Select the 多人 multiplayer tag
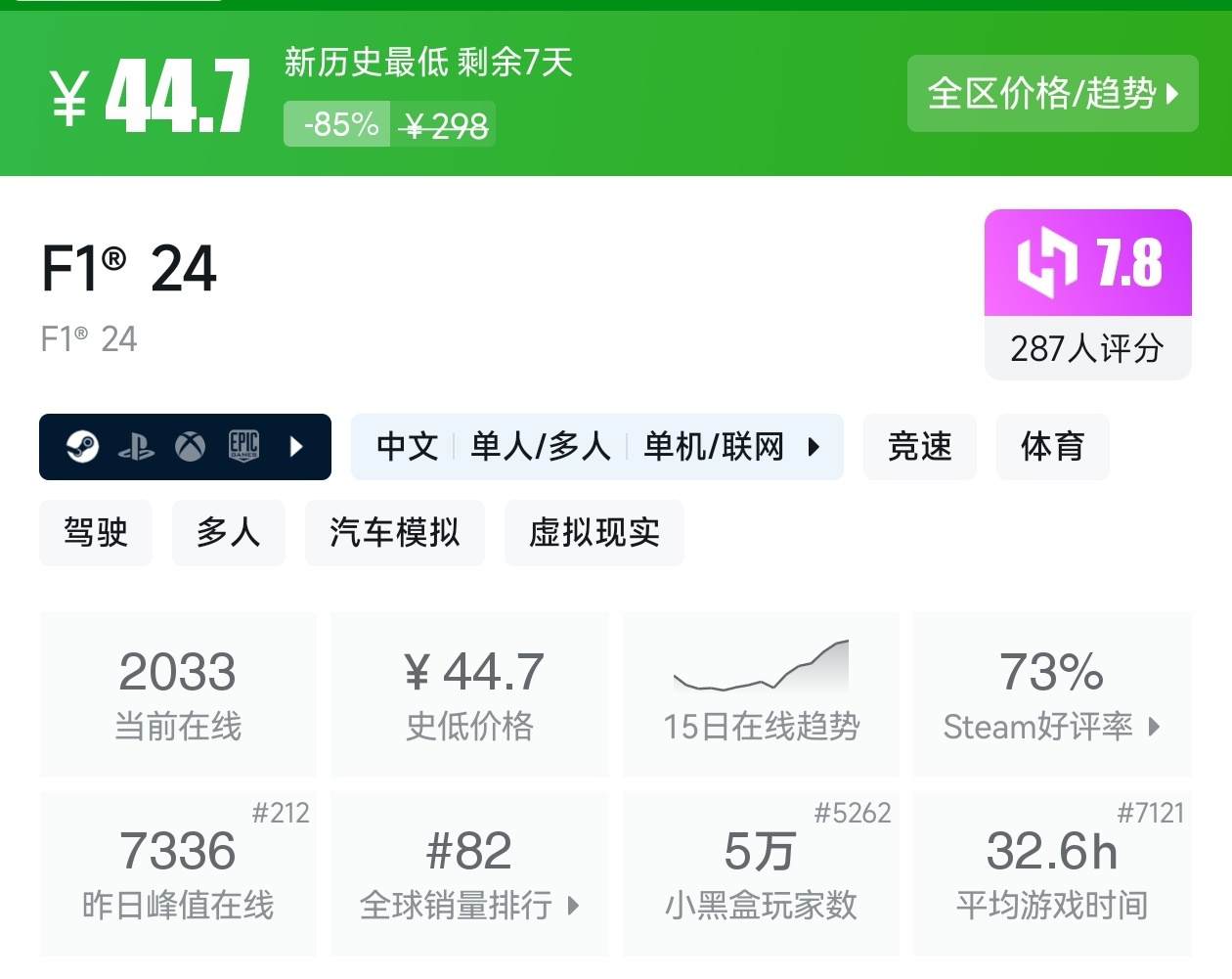 point(229,533)
